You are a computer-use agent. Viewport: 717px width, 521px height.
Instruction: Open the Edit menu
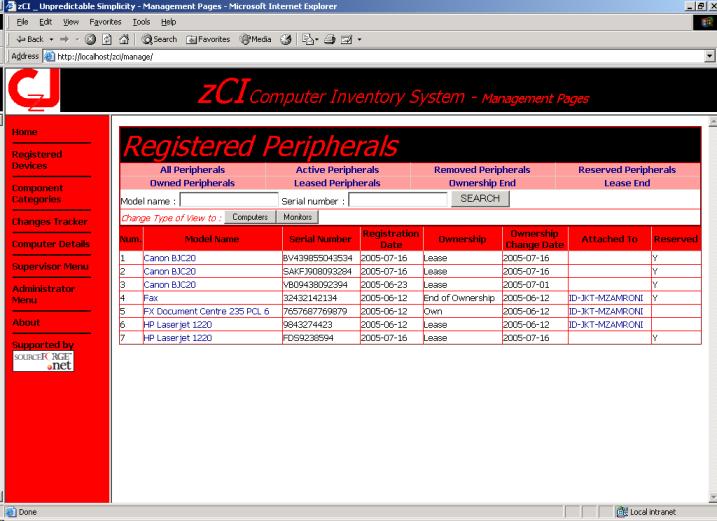coord(45,22)
